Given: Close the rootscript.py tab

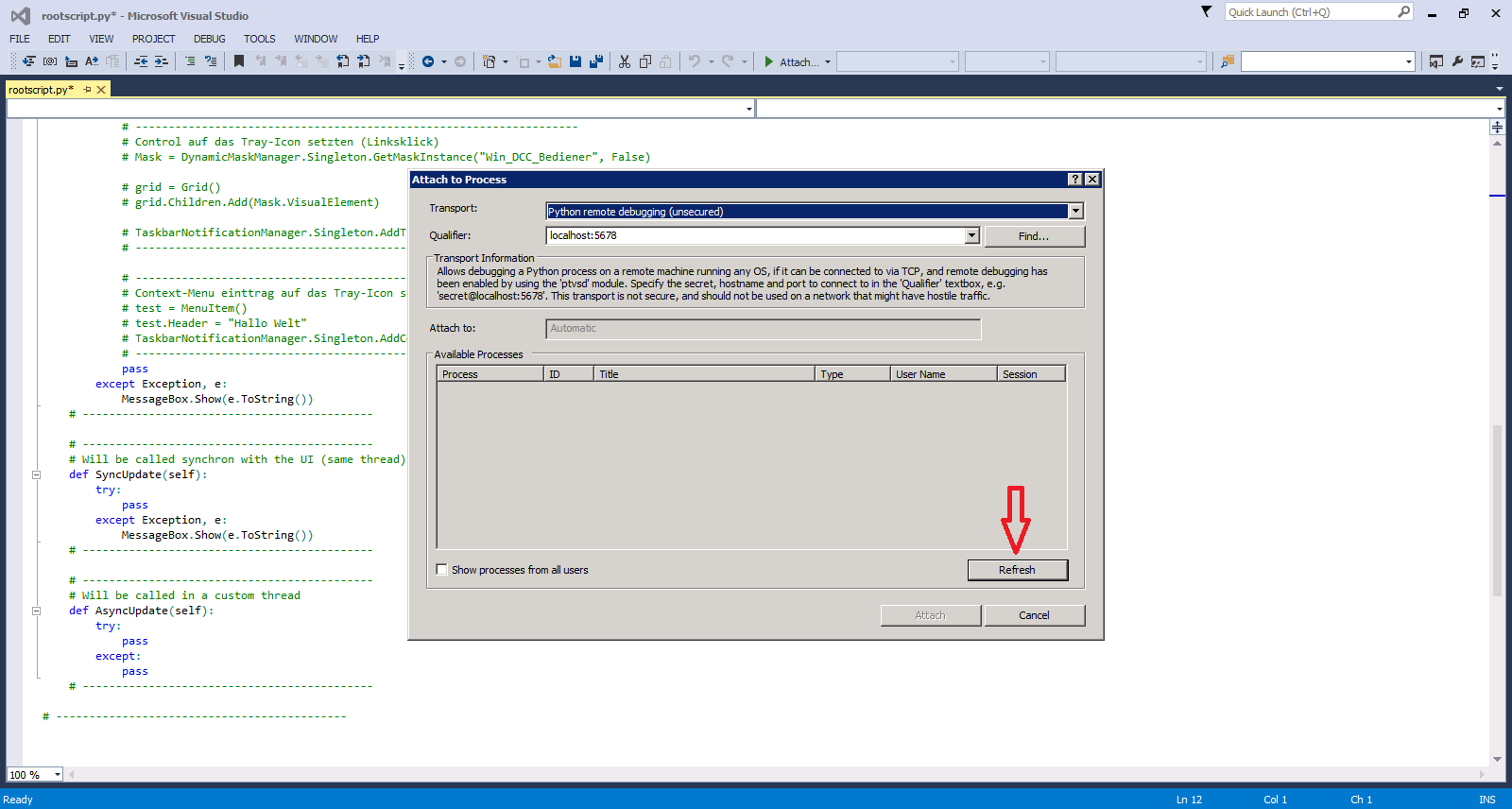Looking at the screenshot, I should [101, 90].
